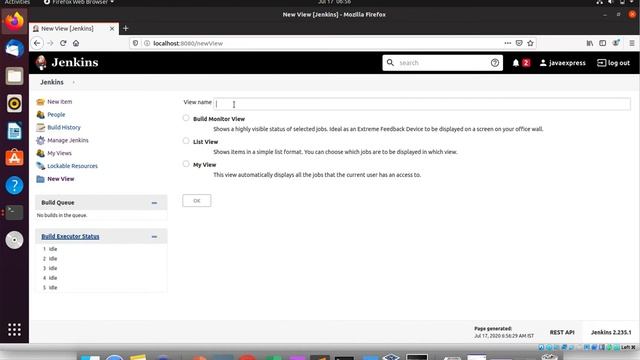Viewport: 640px width, 360px height.
Task: Click the Firefox home icon
Action: coord(76,43)
